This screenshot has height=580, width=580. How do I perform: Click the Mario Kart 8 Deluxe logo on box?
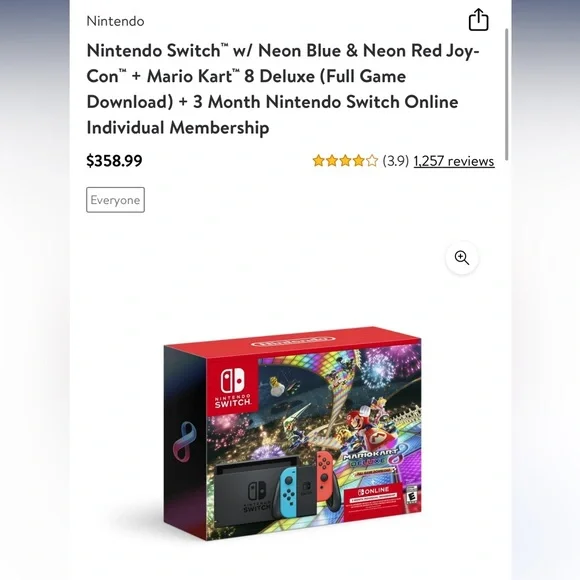click(x=372, y=457)
